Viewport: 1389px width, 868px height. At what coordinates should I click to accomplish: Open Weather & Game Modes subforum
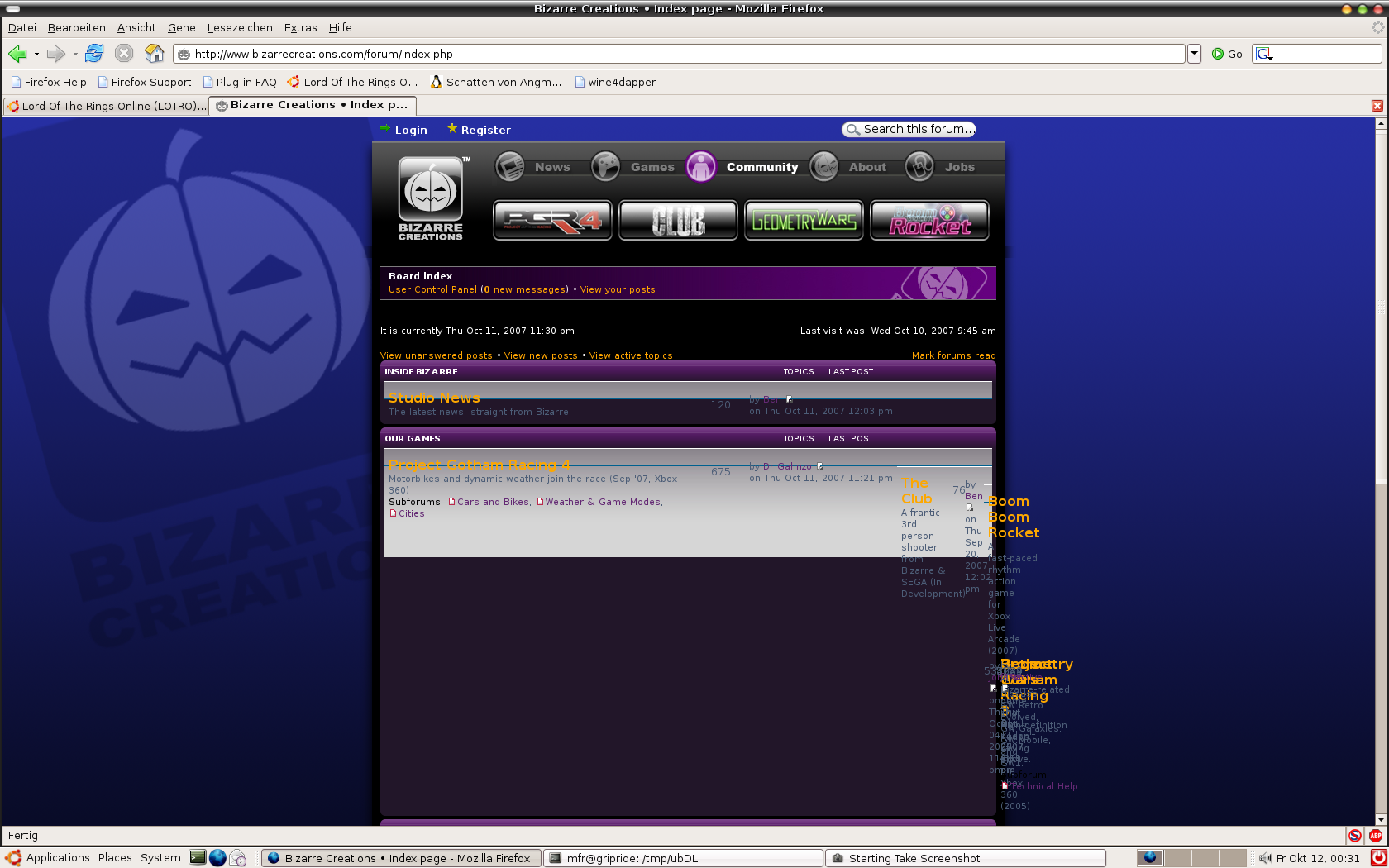(x=603, y=502)
